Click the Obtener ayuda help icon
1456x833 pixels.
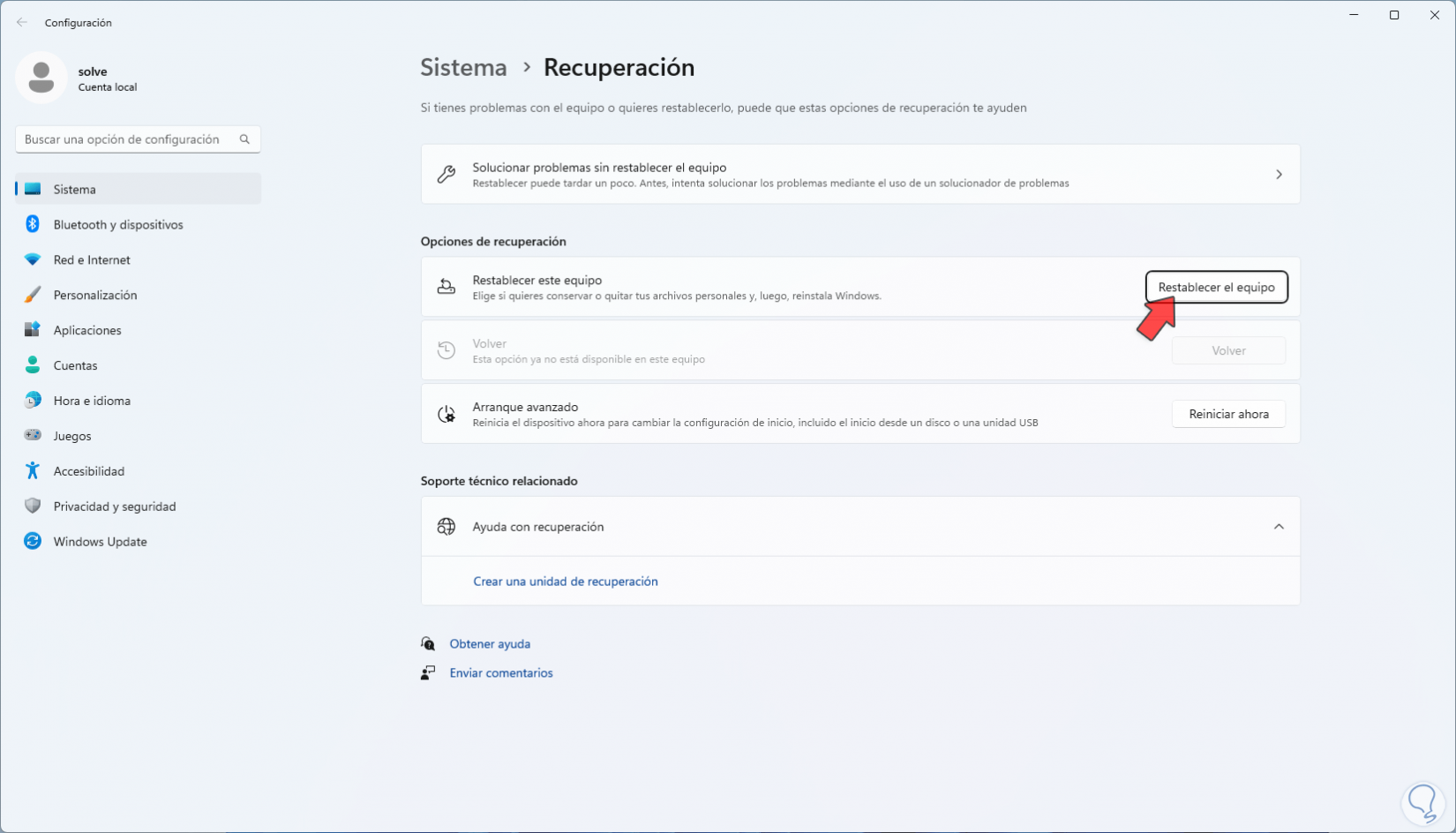[428, 644]
